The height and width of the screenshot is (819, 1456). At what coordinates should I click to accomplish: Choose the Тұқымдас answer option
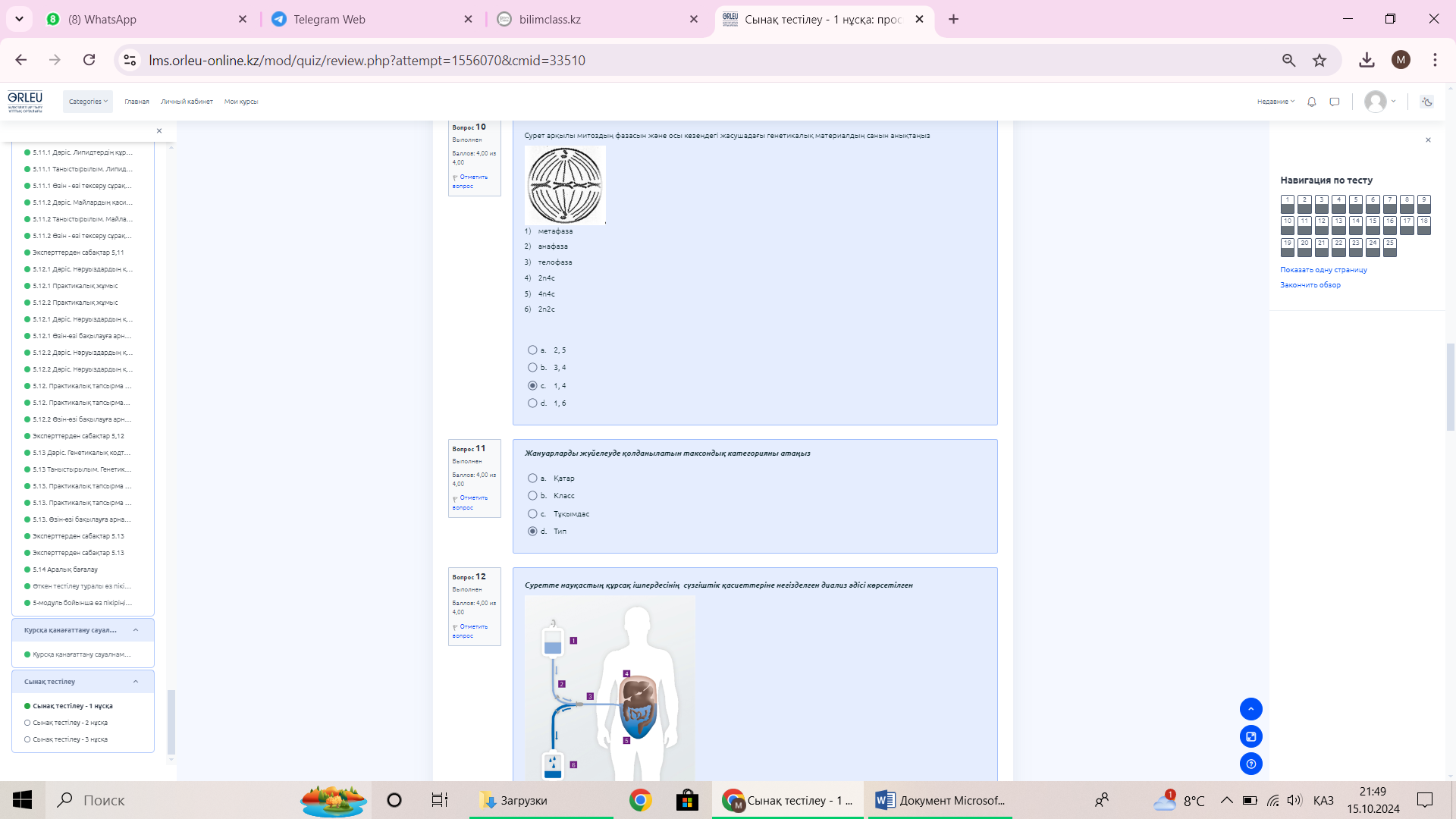pyautogui.click(x=532, y=514)
